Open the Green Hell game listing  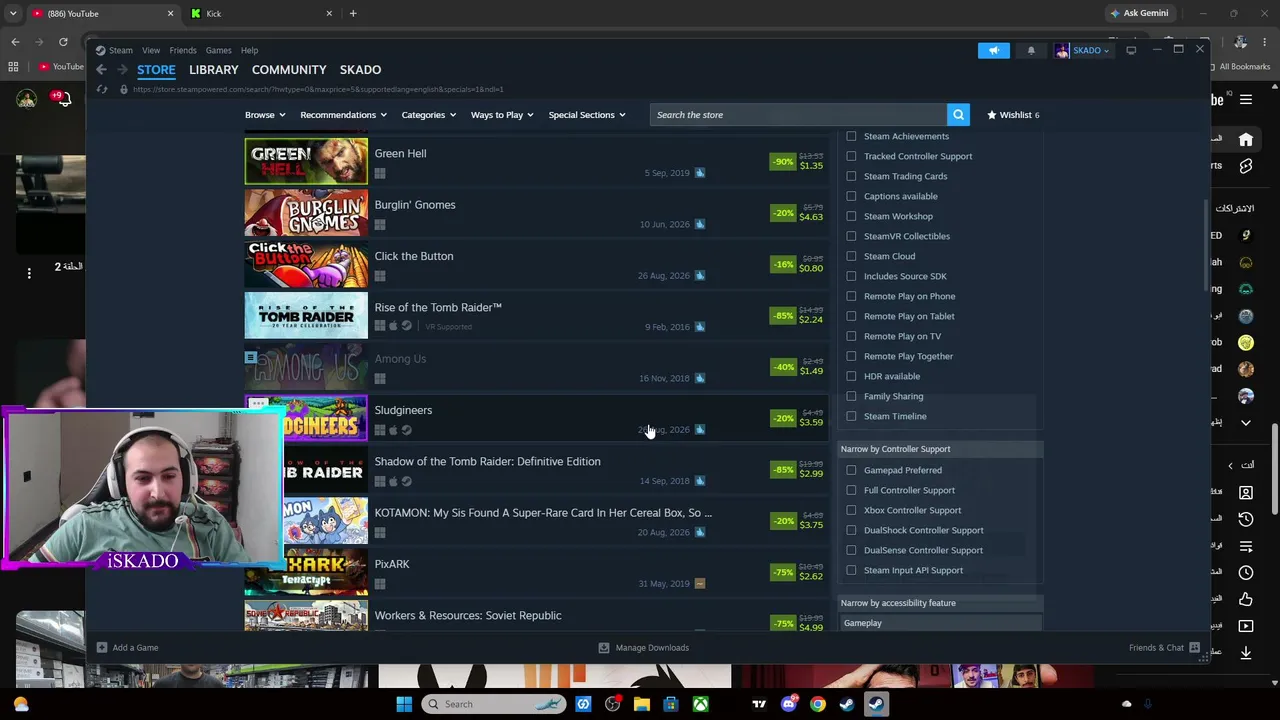(x=536, y=162)
